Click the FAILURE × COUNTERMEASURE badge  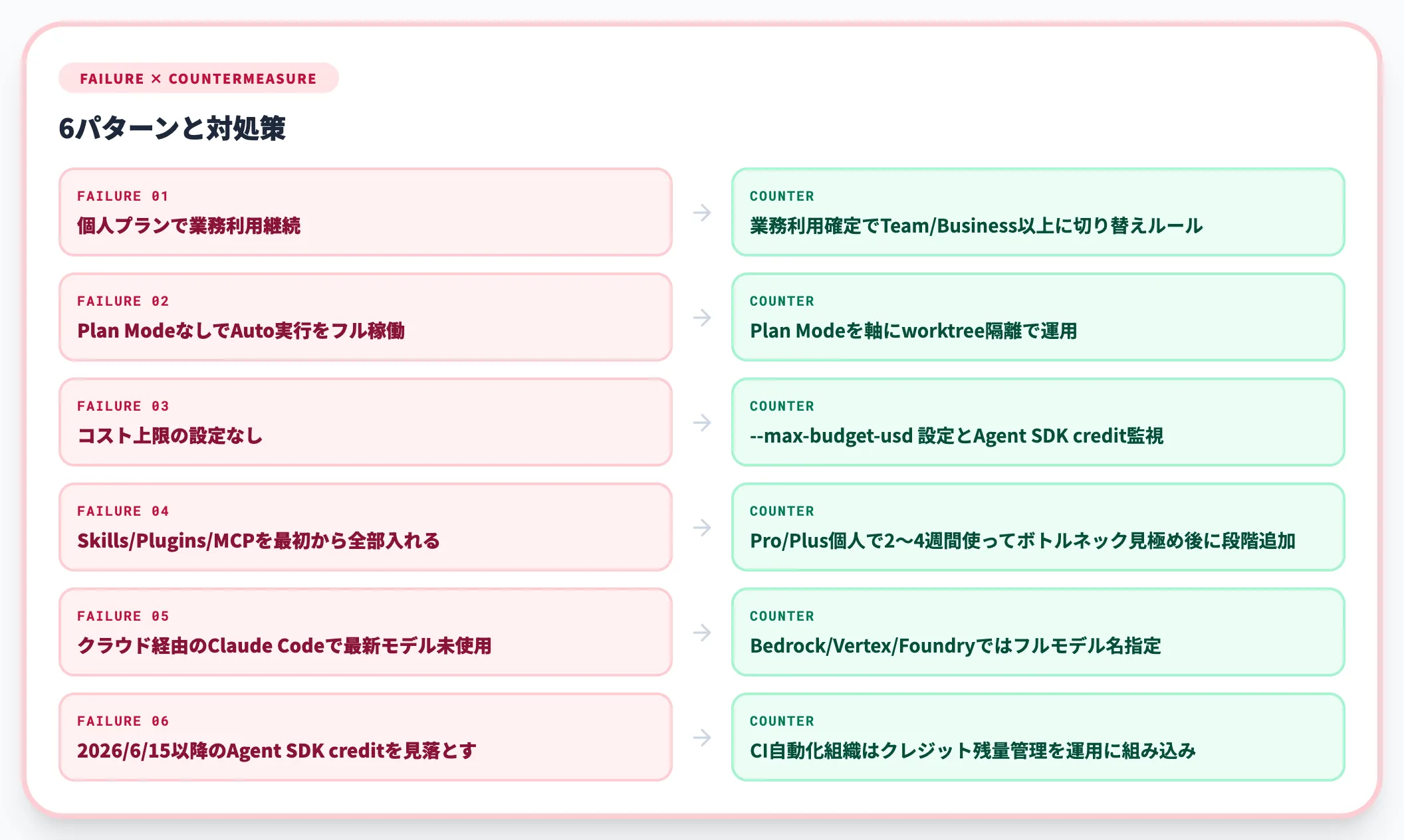click(198, 78)
